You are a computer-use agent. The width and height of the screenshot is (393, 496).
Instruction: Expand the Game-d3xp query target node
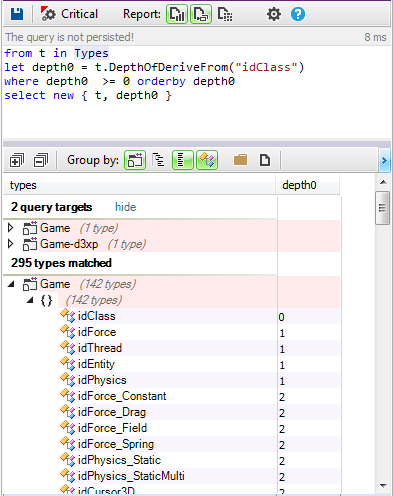pos(11,244)
